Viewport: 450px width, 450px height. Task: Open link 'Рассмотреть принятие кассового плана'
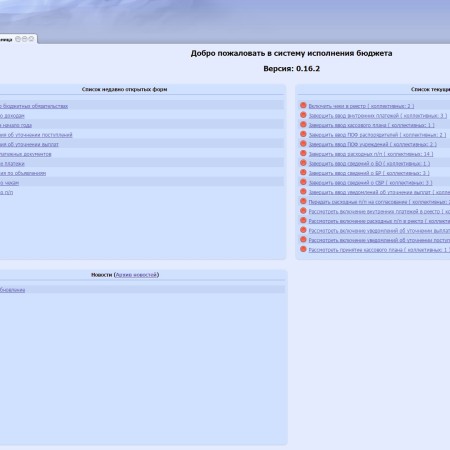tap(379, 250)
